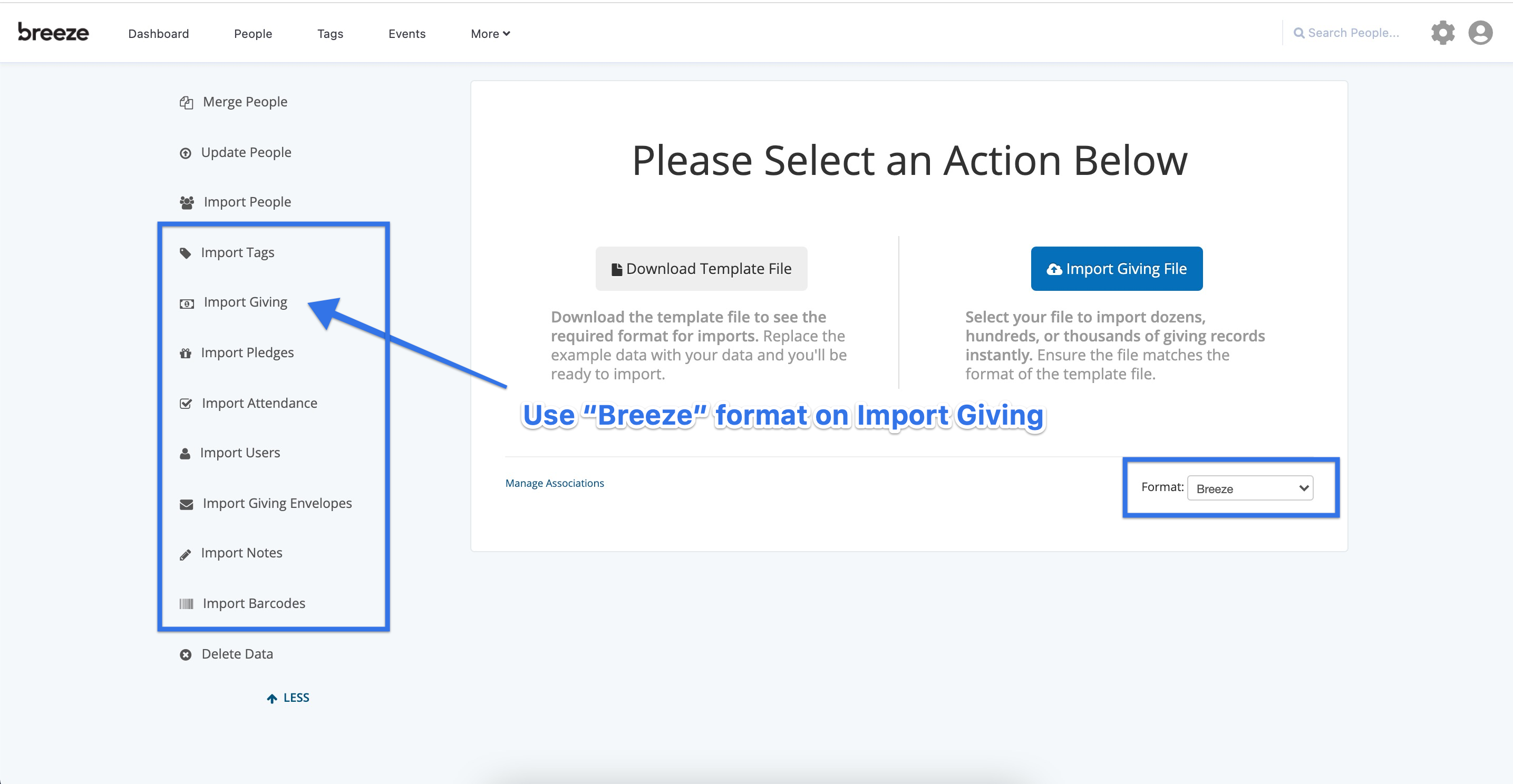This screenshot has width=1513, height=784.
Task: Click the Import Giving money icon
Action: pos(187,303)
